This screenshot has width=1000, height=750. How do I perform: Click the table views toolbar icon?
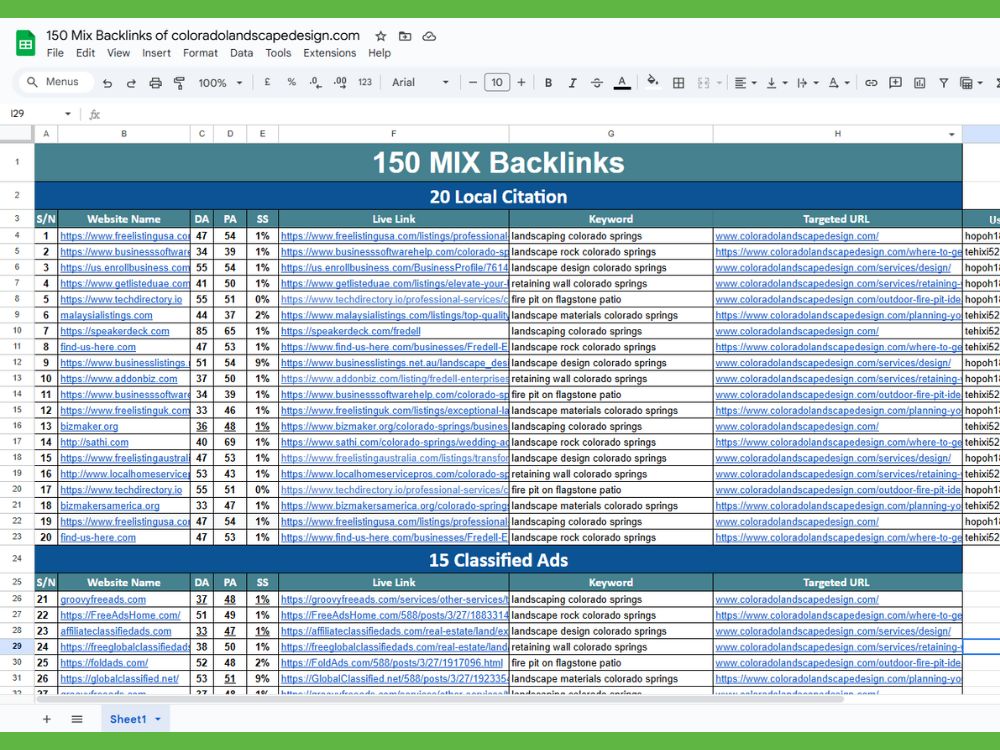[x=967, y=83]
